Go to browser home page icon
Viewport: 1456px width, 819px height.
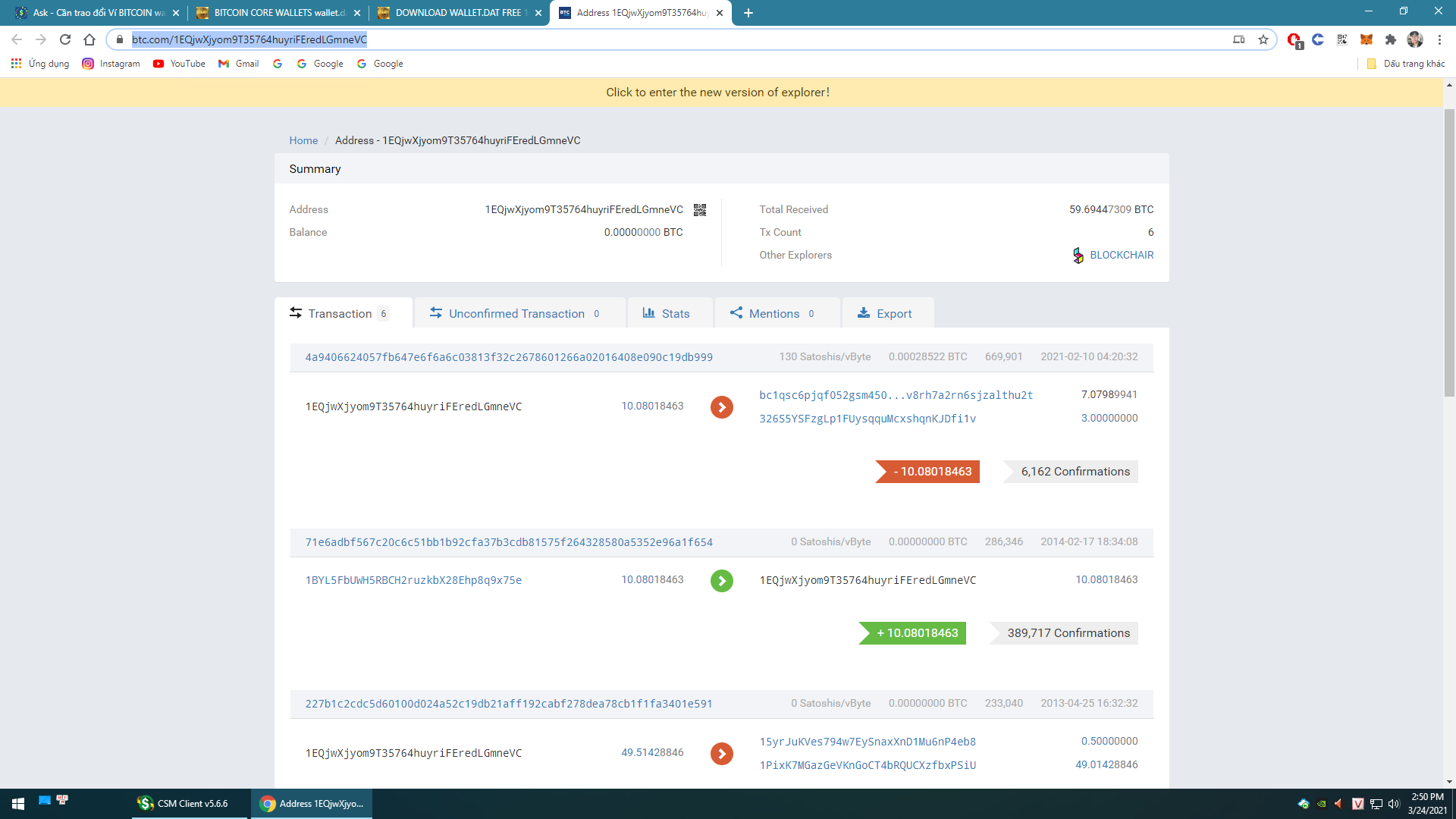(x=89, y=39)
